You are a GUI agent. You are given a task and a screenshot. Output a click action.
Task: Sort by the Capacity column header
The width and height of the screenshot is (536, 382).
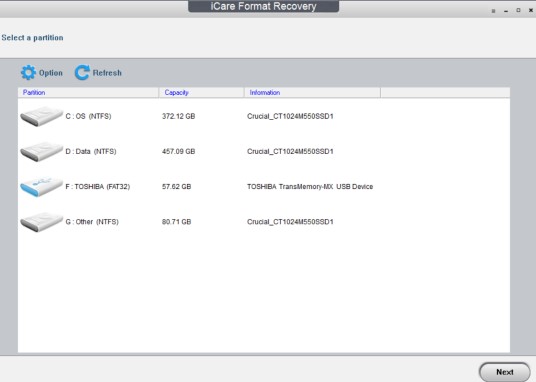pos(201,92)
